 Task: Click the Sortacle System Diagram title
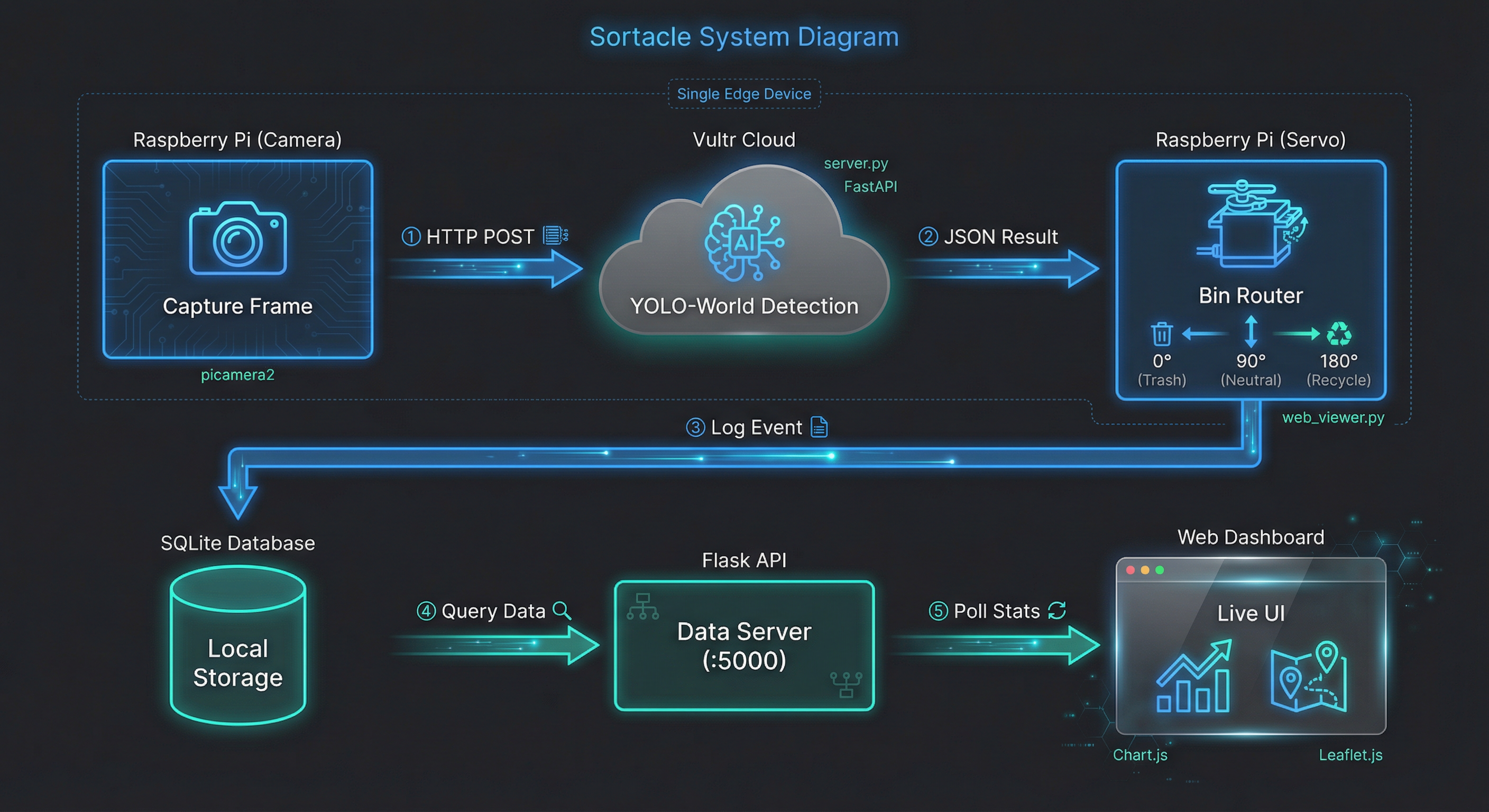744,37
